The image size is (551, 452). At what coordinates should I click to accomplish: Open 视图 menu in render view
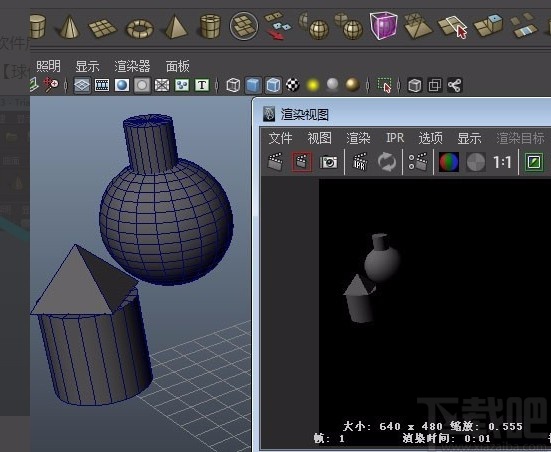click(319, 138)
